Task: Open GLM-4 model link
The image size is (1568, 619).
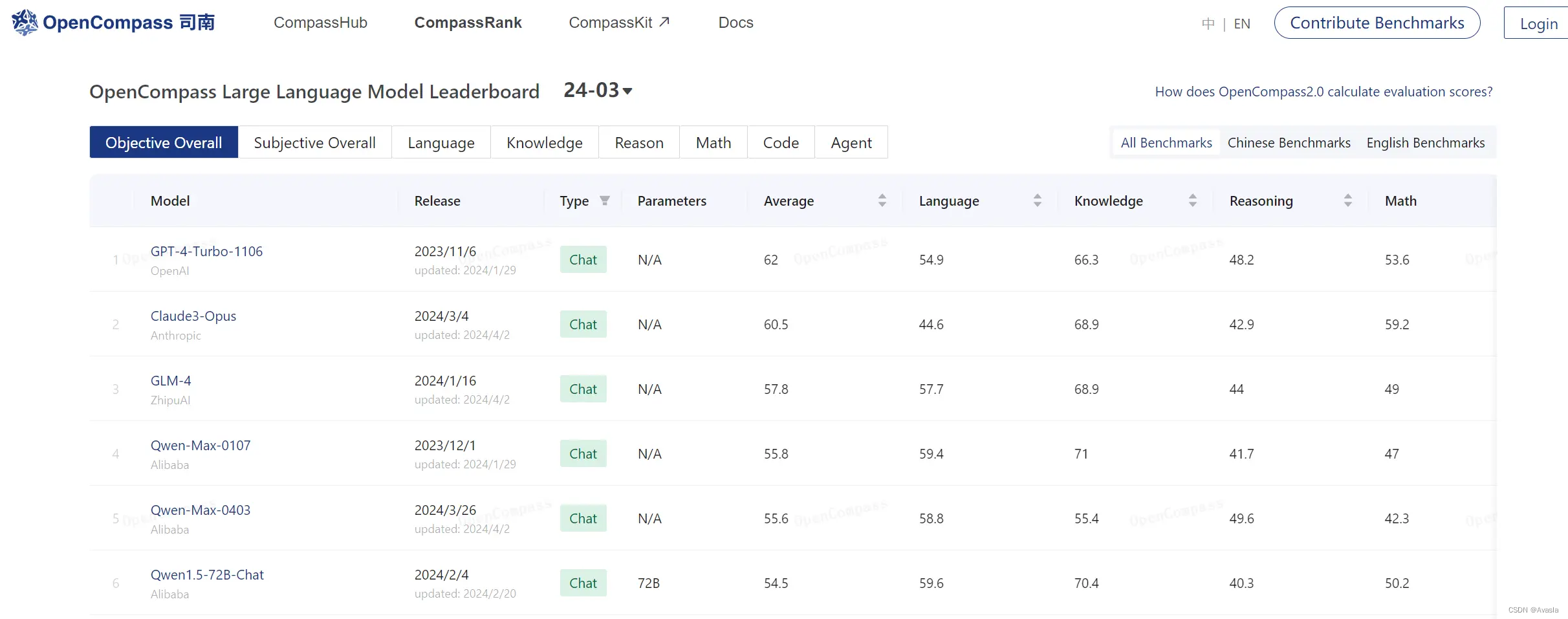Action: [x=171, y=380]
